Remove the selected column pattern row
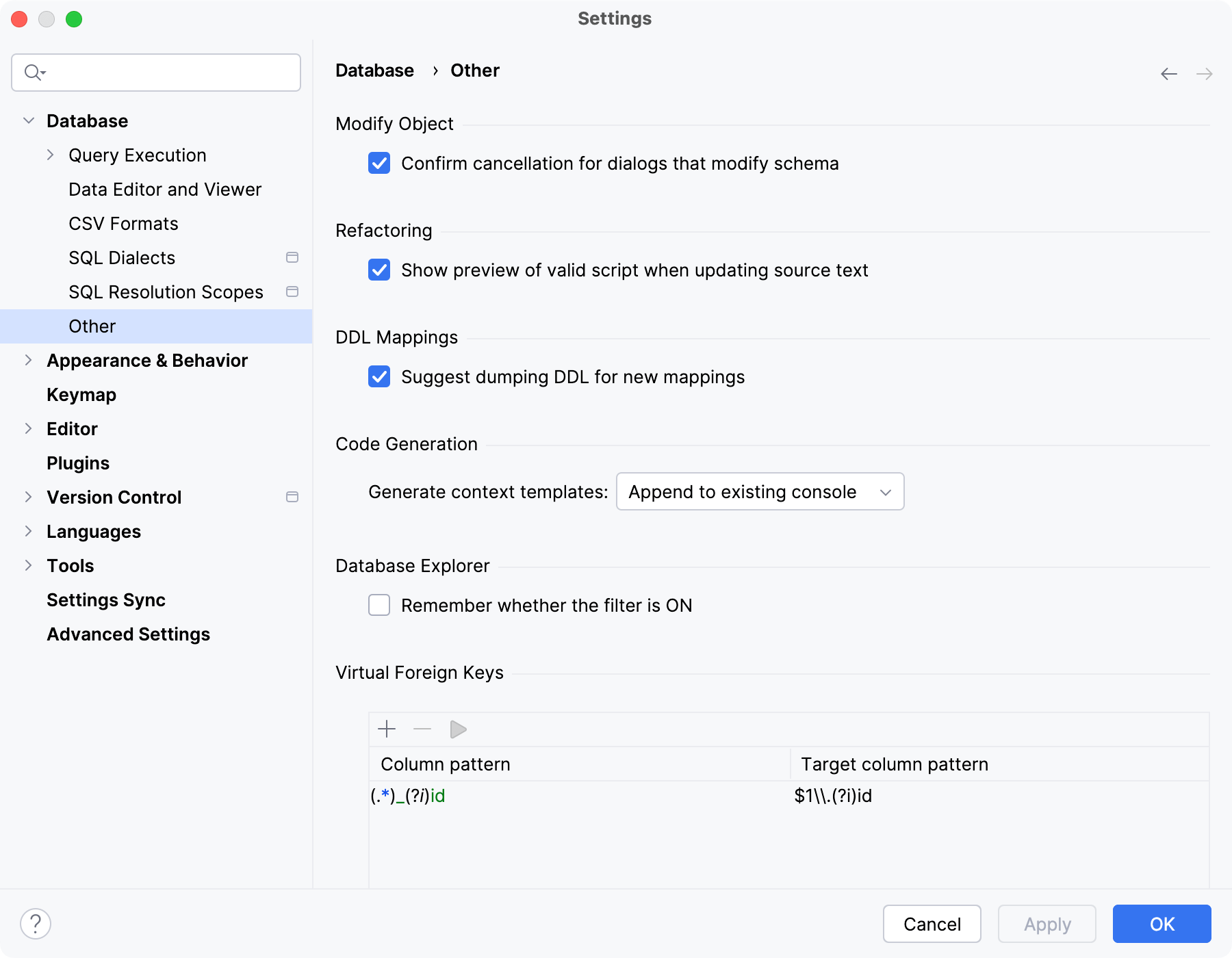This screenshot has width=1232, height=958. 422,729
